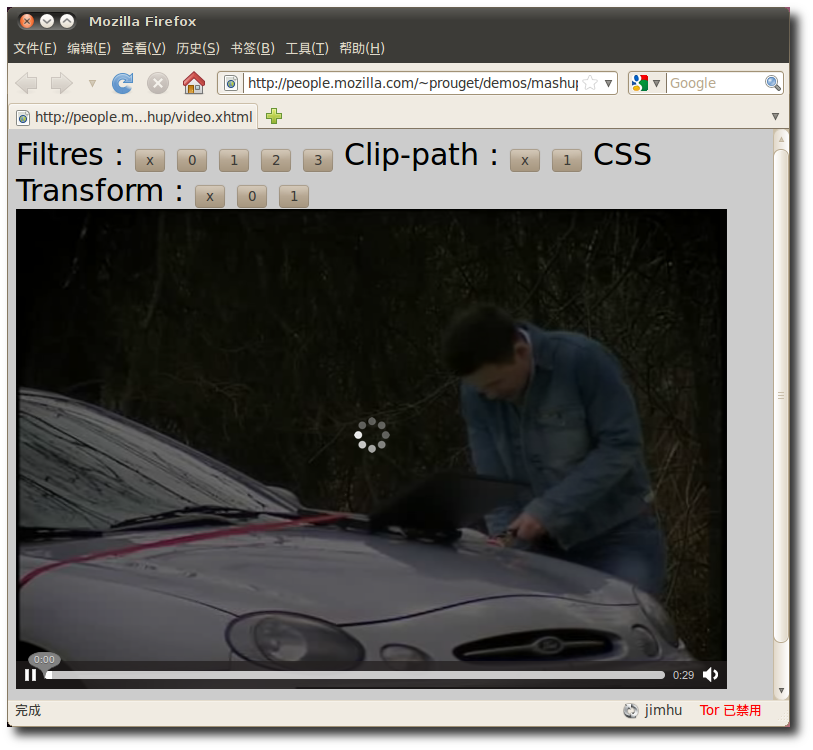813x750 pixels.
Task: Click the forward navigation arrow
Action: point(61,83)
